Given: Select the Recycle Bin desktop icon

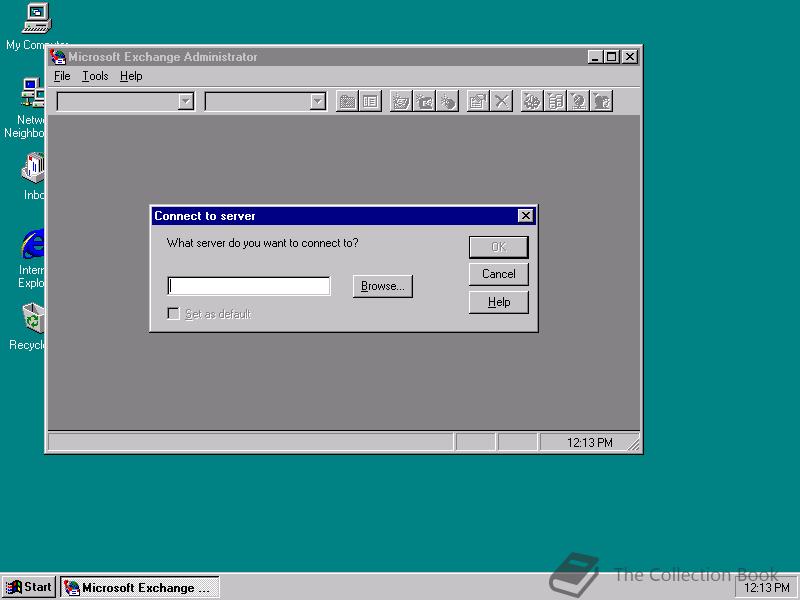Looking at the screenshot, I should coord(27,327).
